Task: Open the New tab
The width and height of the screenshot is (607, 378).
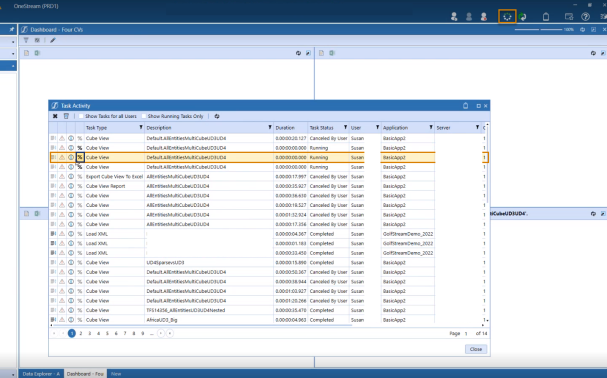Action: 116,374
